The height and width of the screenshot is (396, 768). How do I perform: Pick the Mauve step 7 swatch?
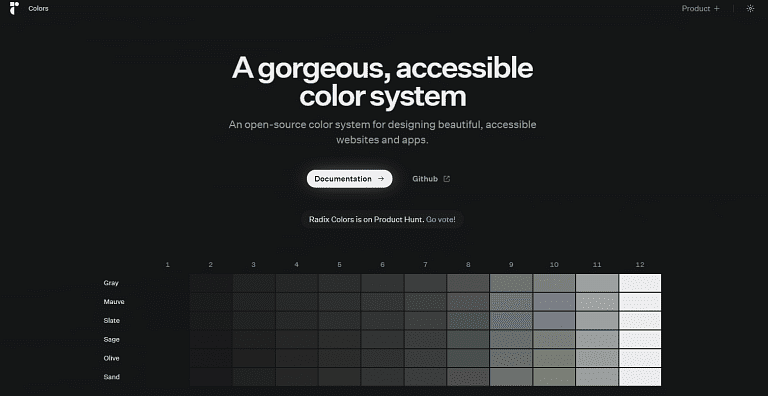pyautogui.click(x=425, y=301)
